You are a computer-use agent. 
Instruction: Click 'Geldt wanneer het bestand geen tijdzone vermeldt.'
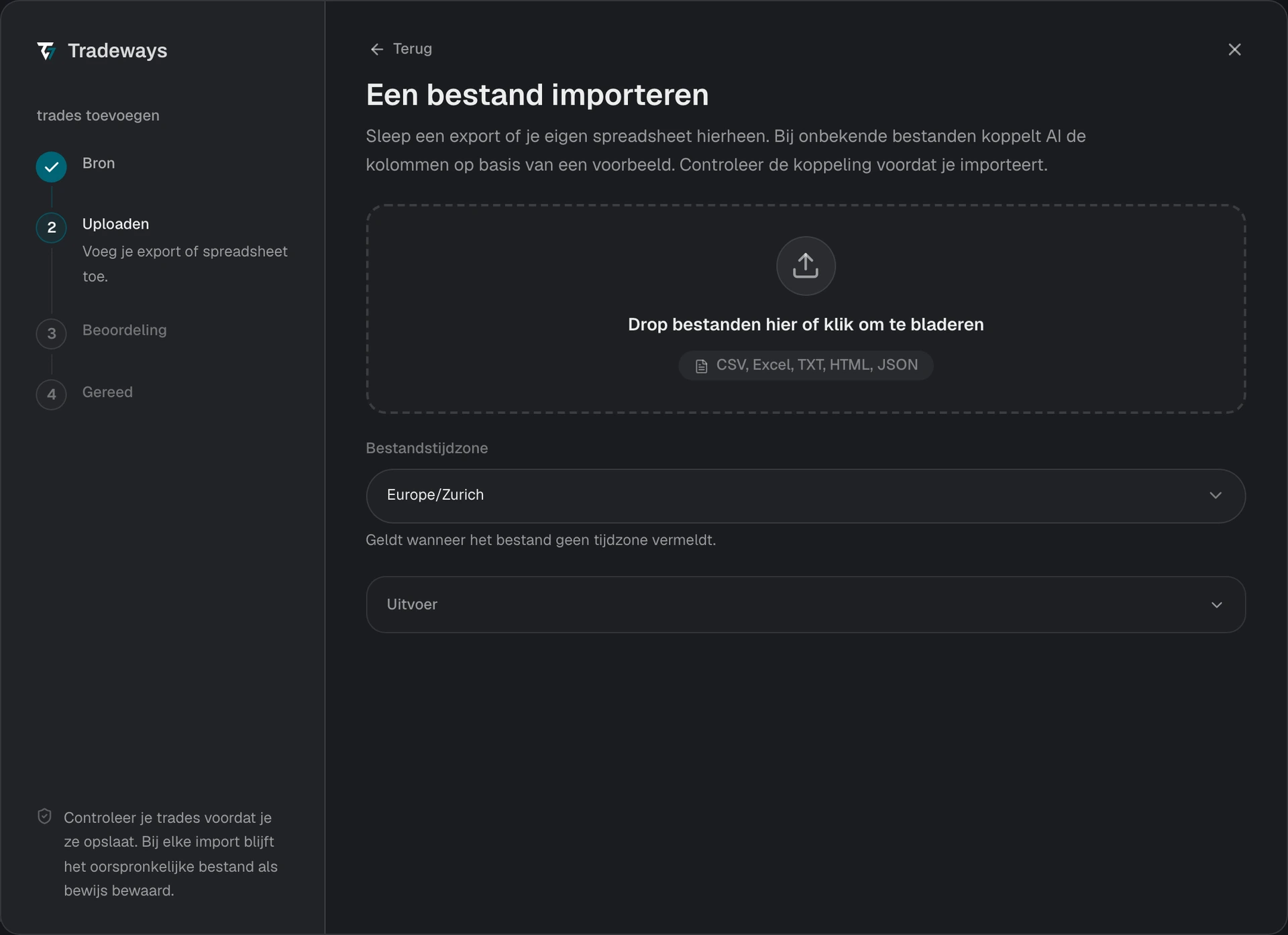click(541, 540)
